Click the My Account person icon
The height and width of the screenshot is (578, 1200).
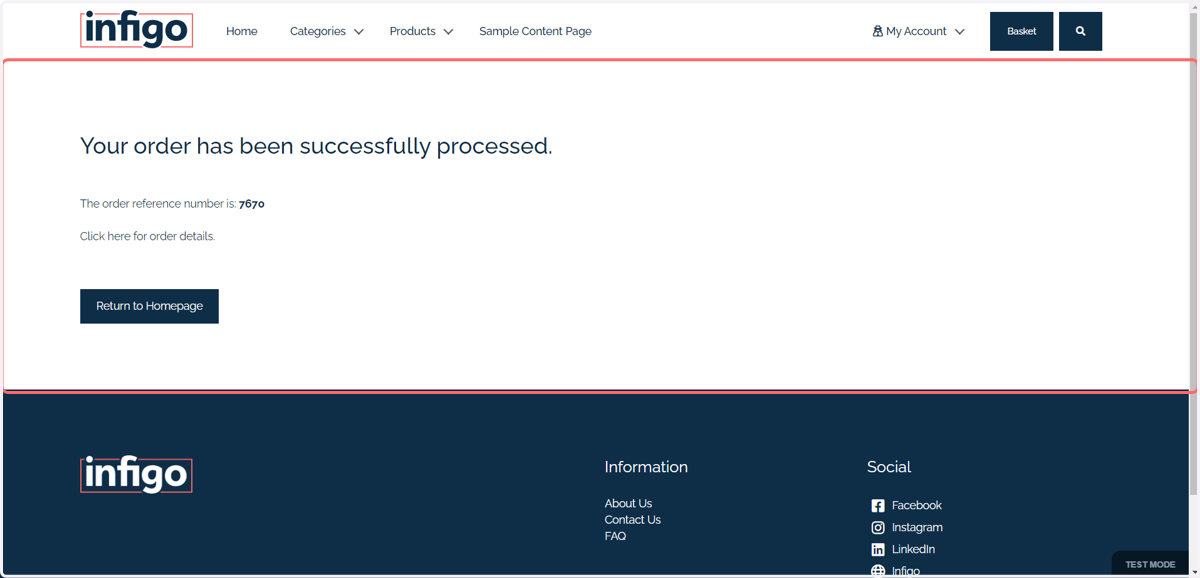click(x=877, y=31)
